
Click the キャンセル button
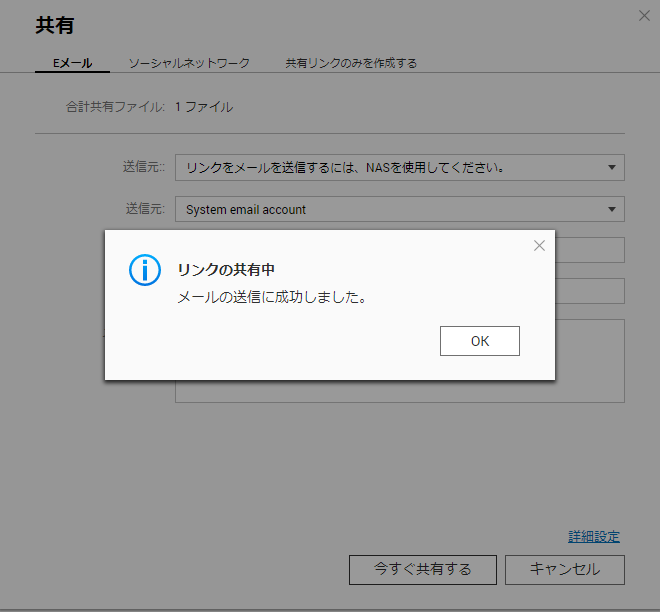(x=564, y=569)
